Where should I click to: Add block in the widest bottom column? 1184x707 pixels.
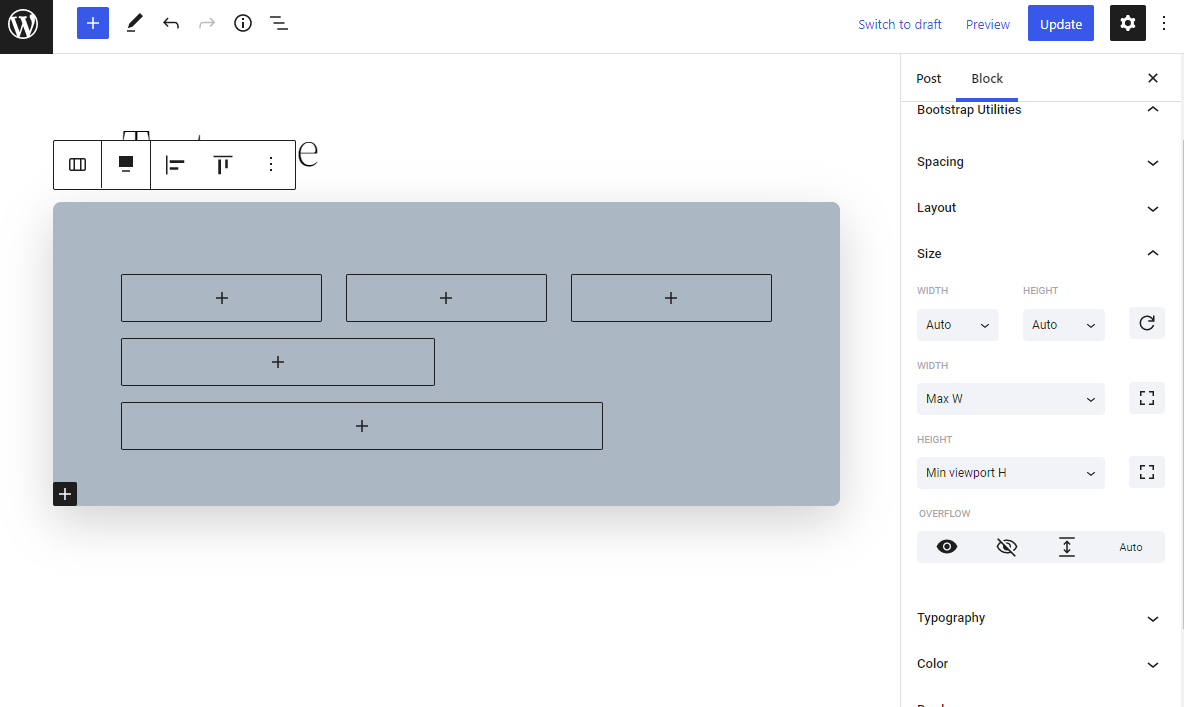coord(362,426)
